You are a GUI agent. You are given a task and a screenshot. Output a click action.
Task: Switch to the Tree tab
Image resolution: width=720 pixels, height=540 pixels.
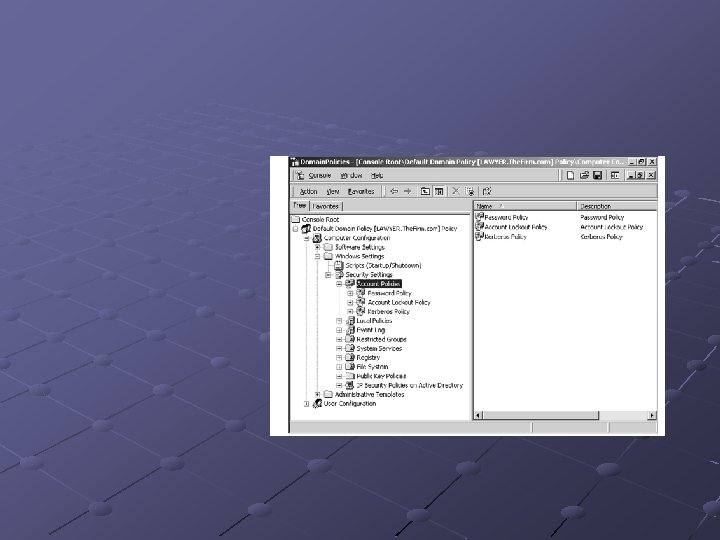(300, 206)
